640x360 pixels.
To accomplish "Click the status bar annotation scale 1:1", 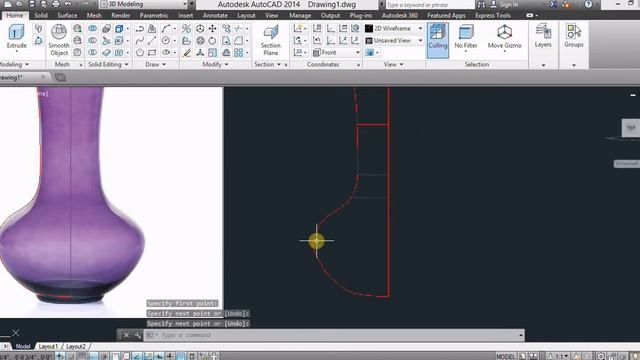I will point(558,356).
